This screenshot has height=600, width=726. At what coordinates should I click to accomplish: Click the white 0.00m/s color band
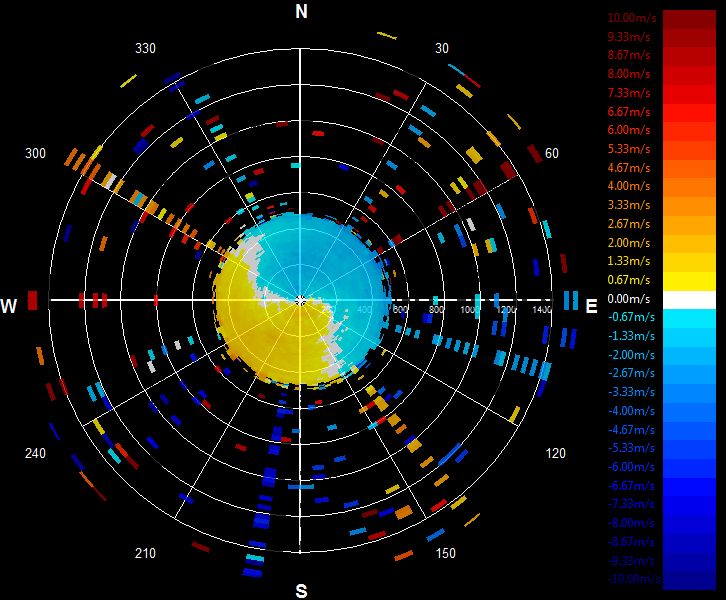point(689,300)
